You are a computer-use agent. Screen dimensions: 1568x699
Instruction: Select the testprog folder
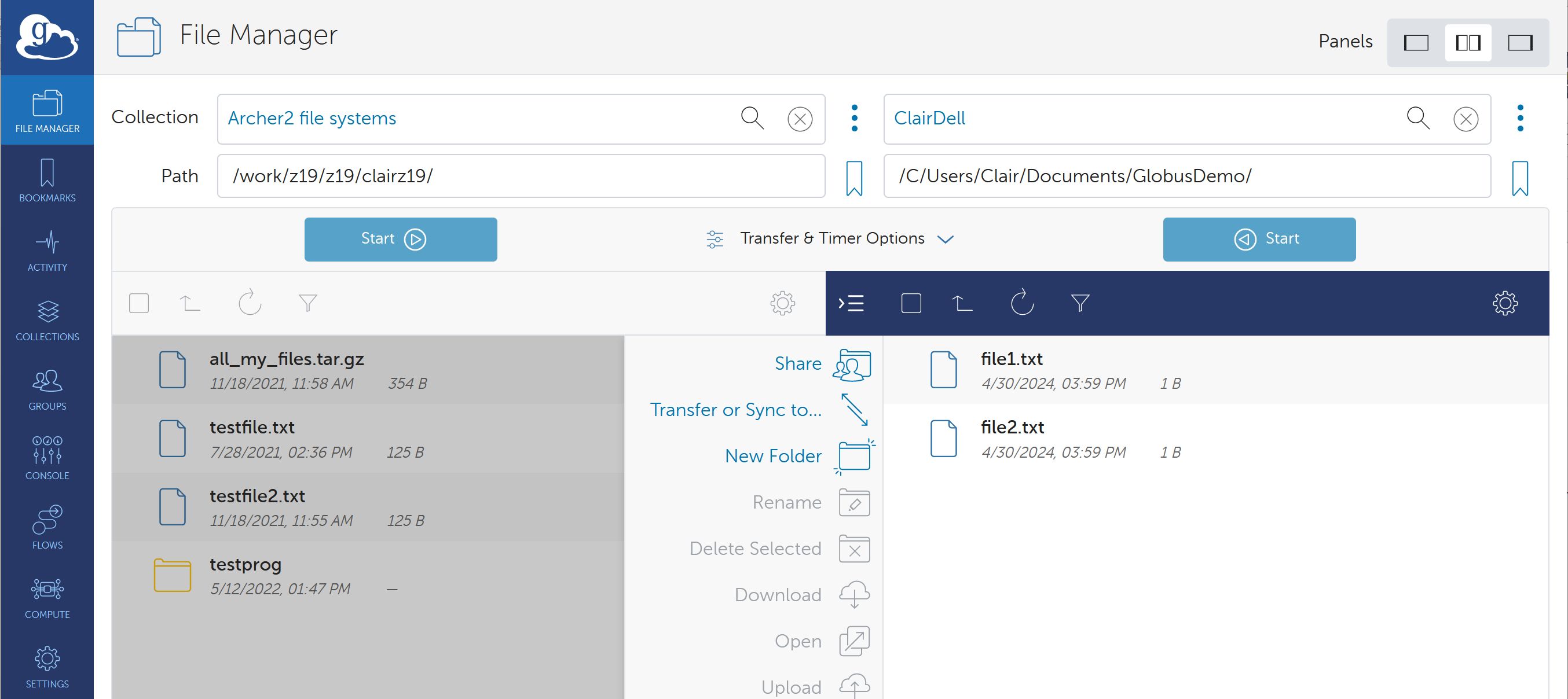[368, 576]
